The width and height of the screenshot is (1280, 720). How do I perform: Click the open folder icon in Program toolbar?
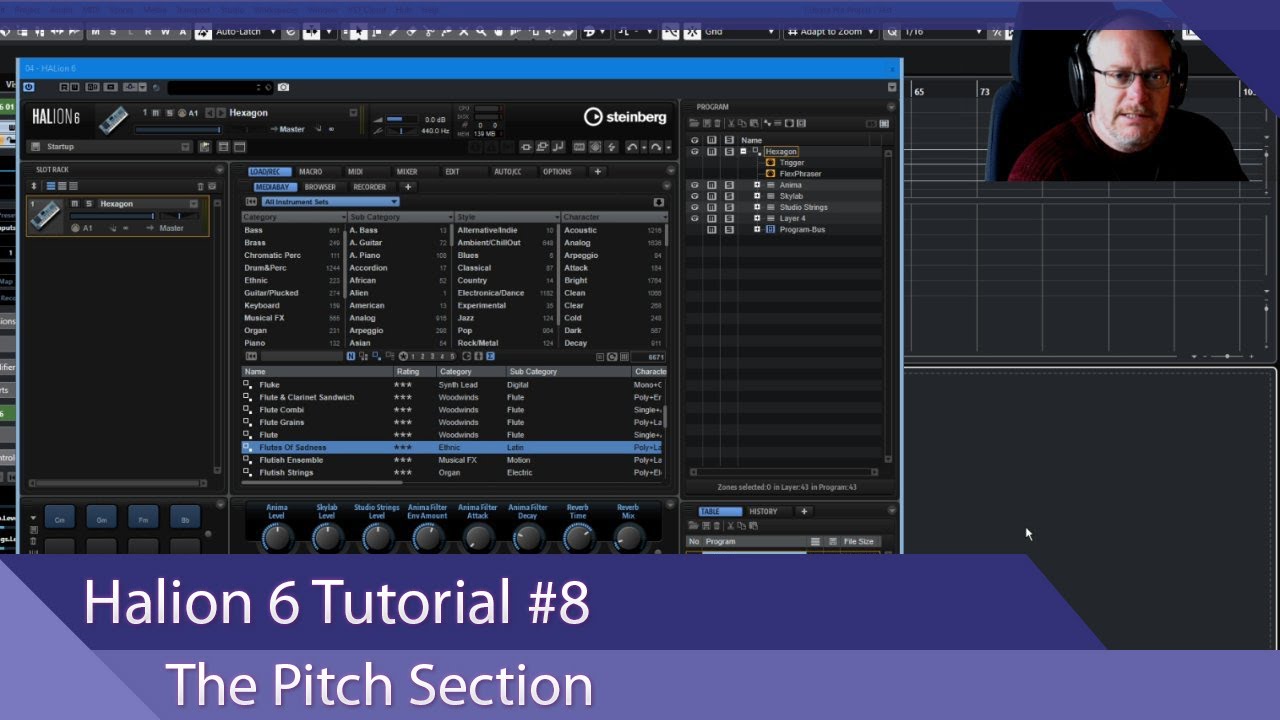click(694, 123)
